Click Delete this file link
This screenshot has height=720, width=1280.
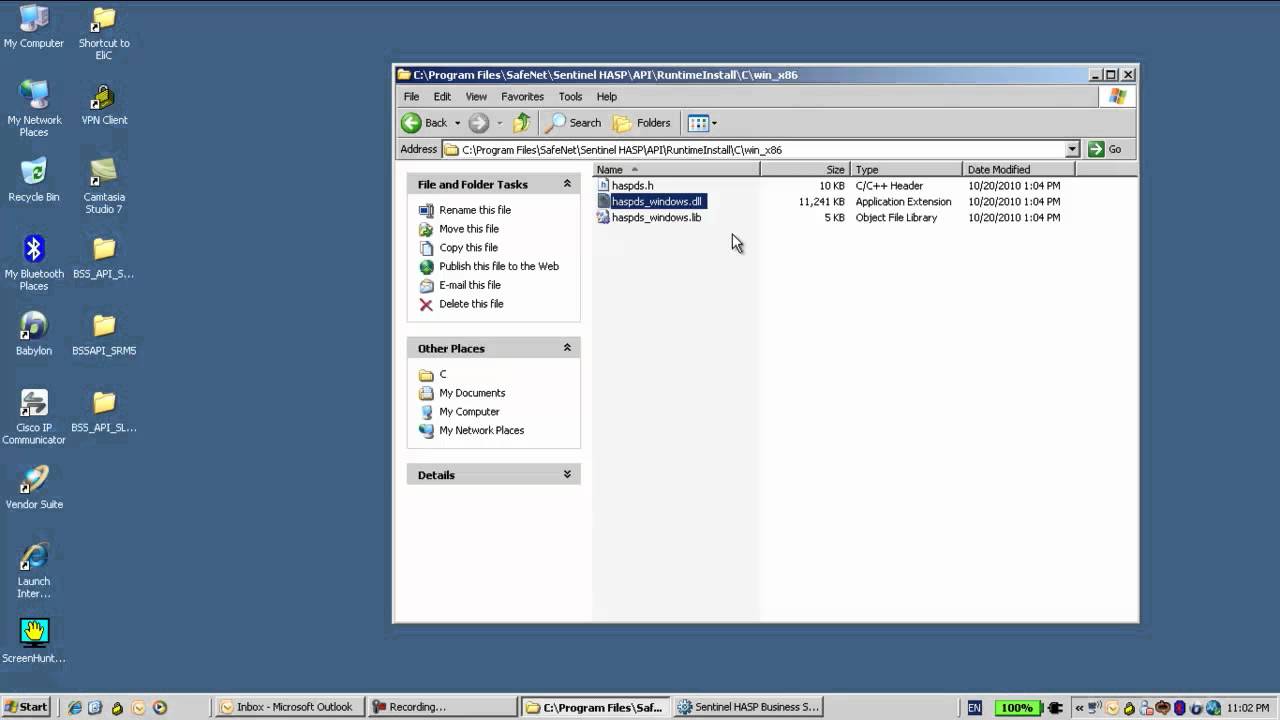(471, 304)
